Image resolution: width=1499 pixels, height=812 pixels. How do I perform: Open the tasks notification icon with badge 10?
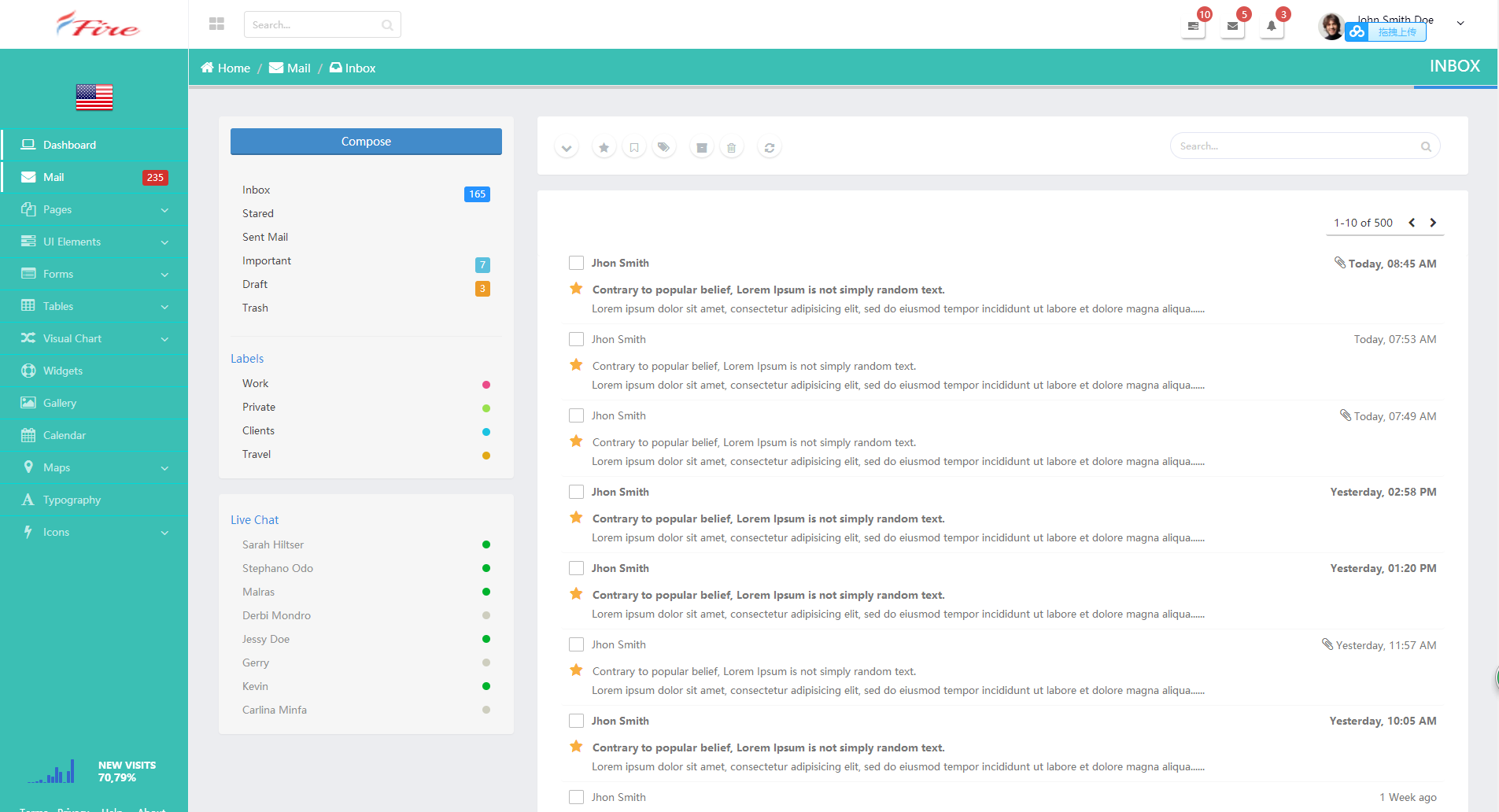click(1193, 26)
